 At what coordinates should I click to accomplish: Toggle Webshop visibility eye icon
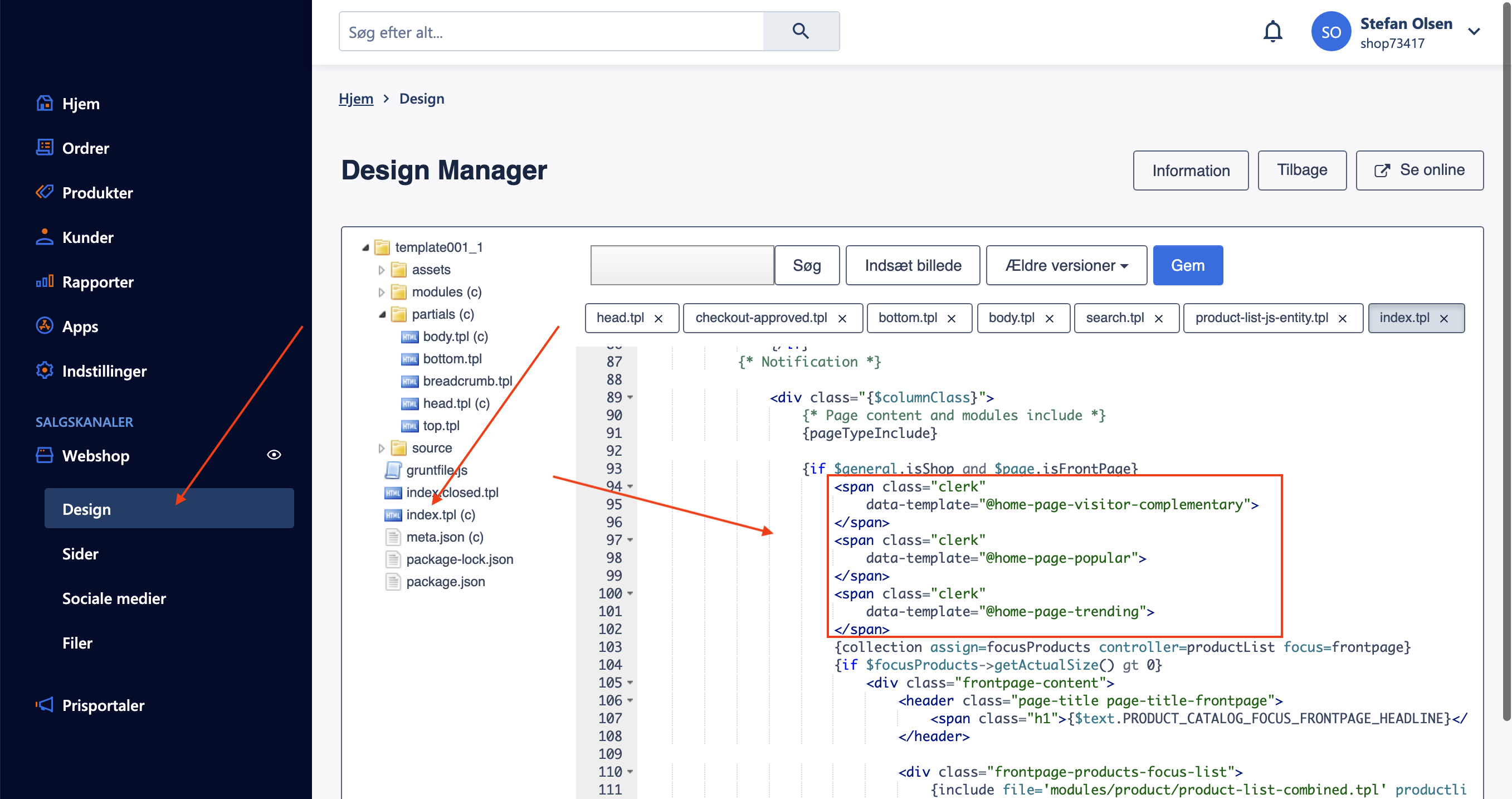click(274, 455)
